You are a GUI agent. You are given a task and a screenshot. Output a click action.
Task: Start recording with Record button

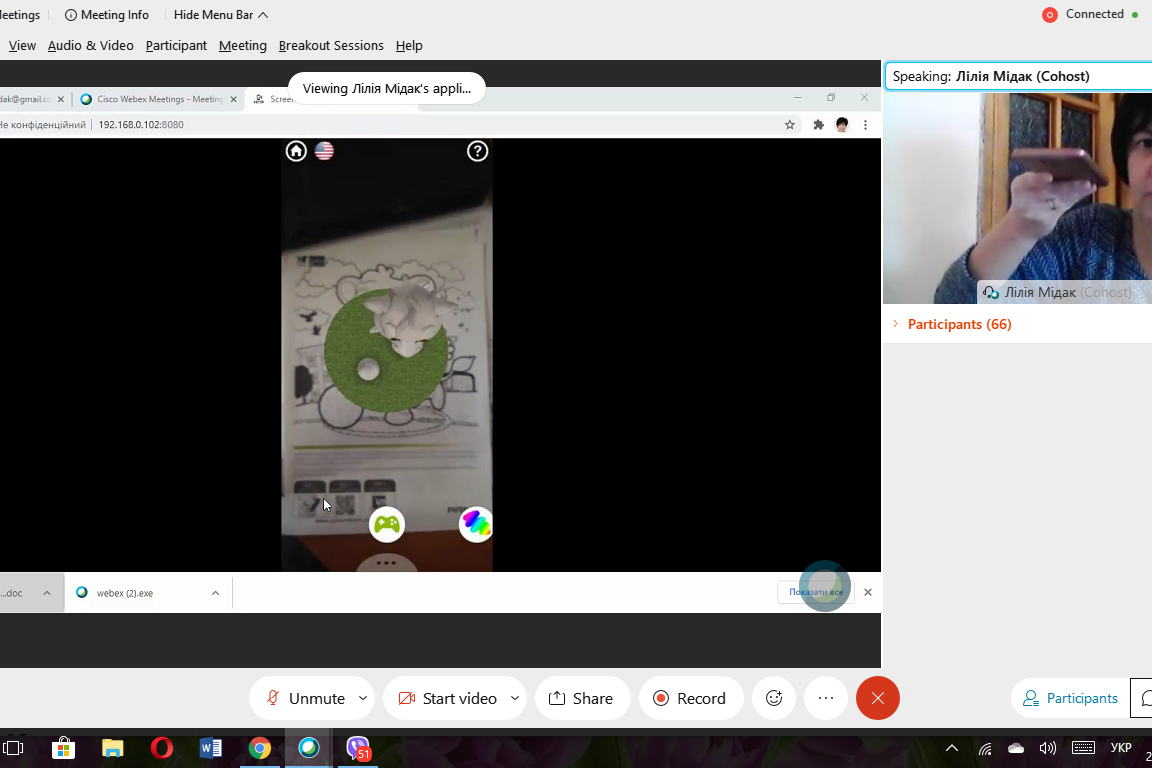[x=689, y=698]
